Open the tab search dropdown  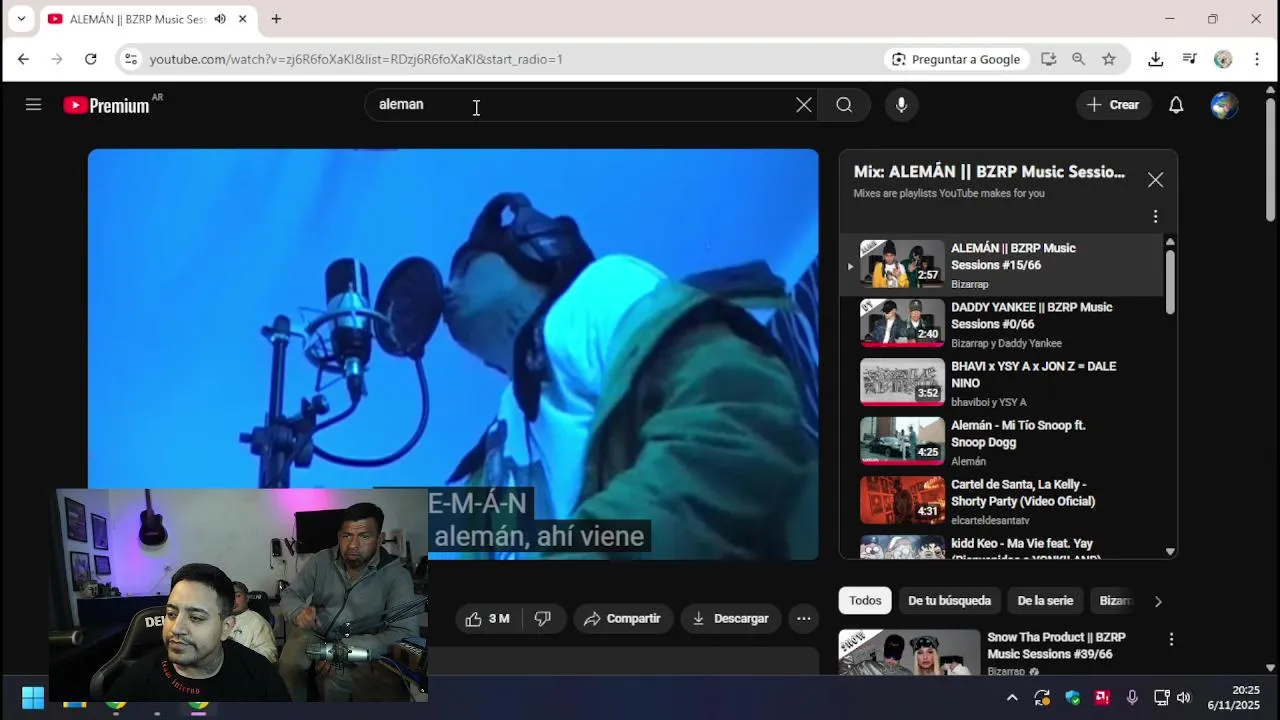[x=21, y=19]
